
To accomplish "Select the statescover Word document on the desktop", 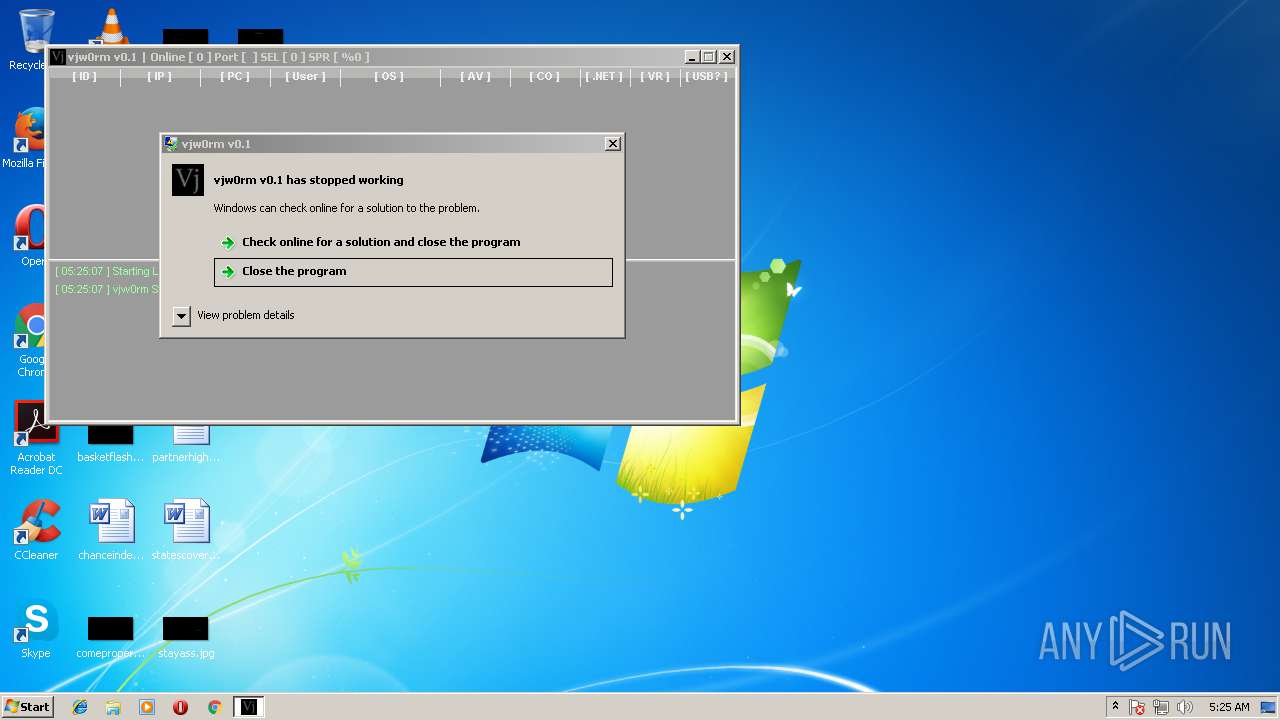I will [186, 530].
